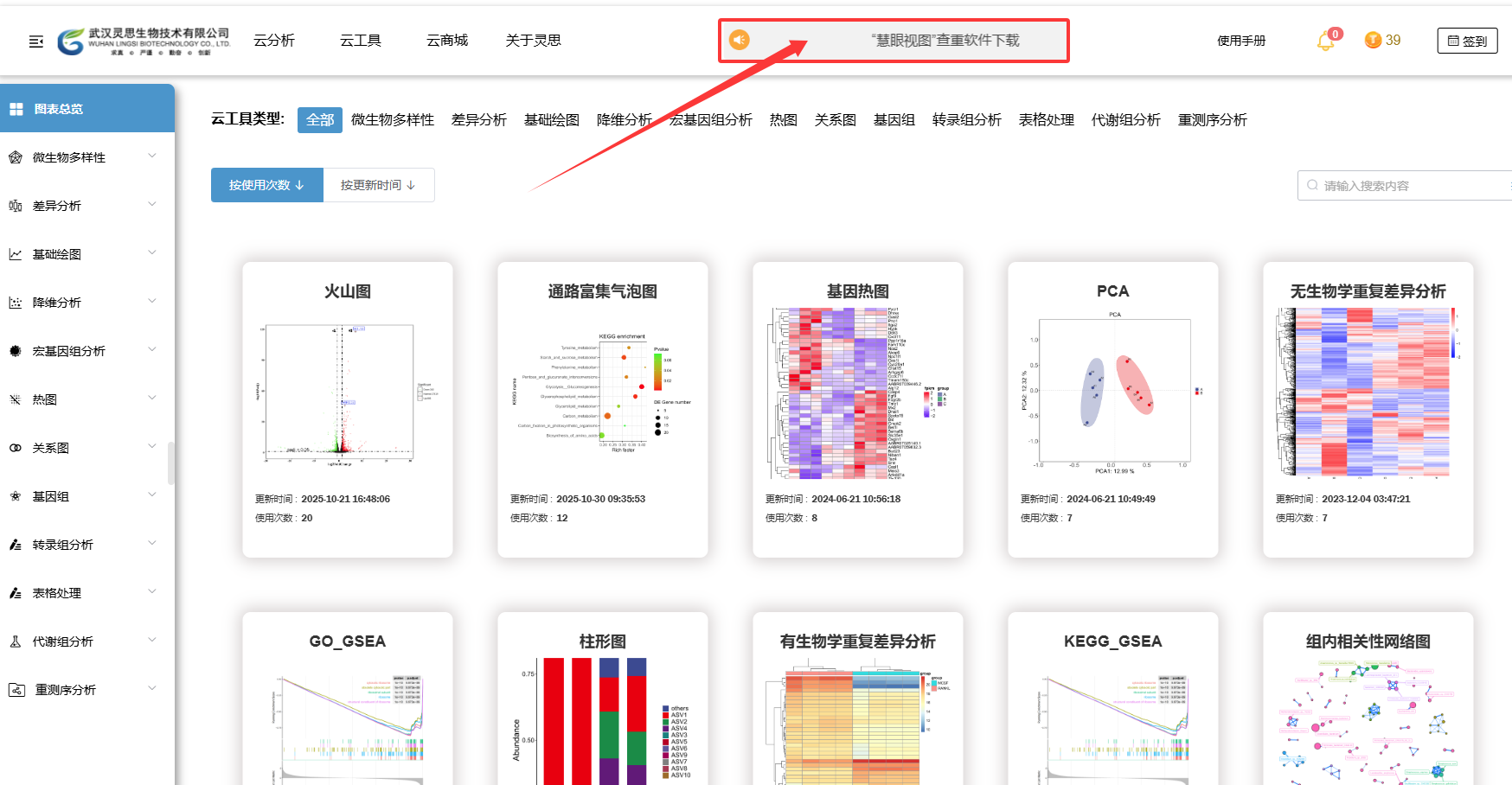Viewport: 1512px width, 785px height.
Task: Click the coin icon showing 39 points
Action: (1371, 40)
